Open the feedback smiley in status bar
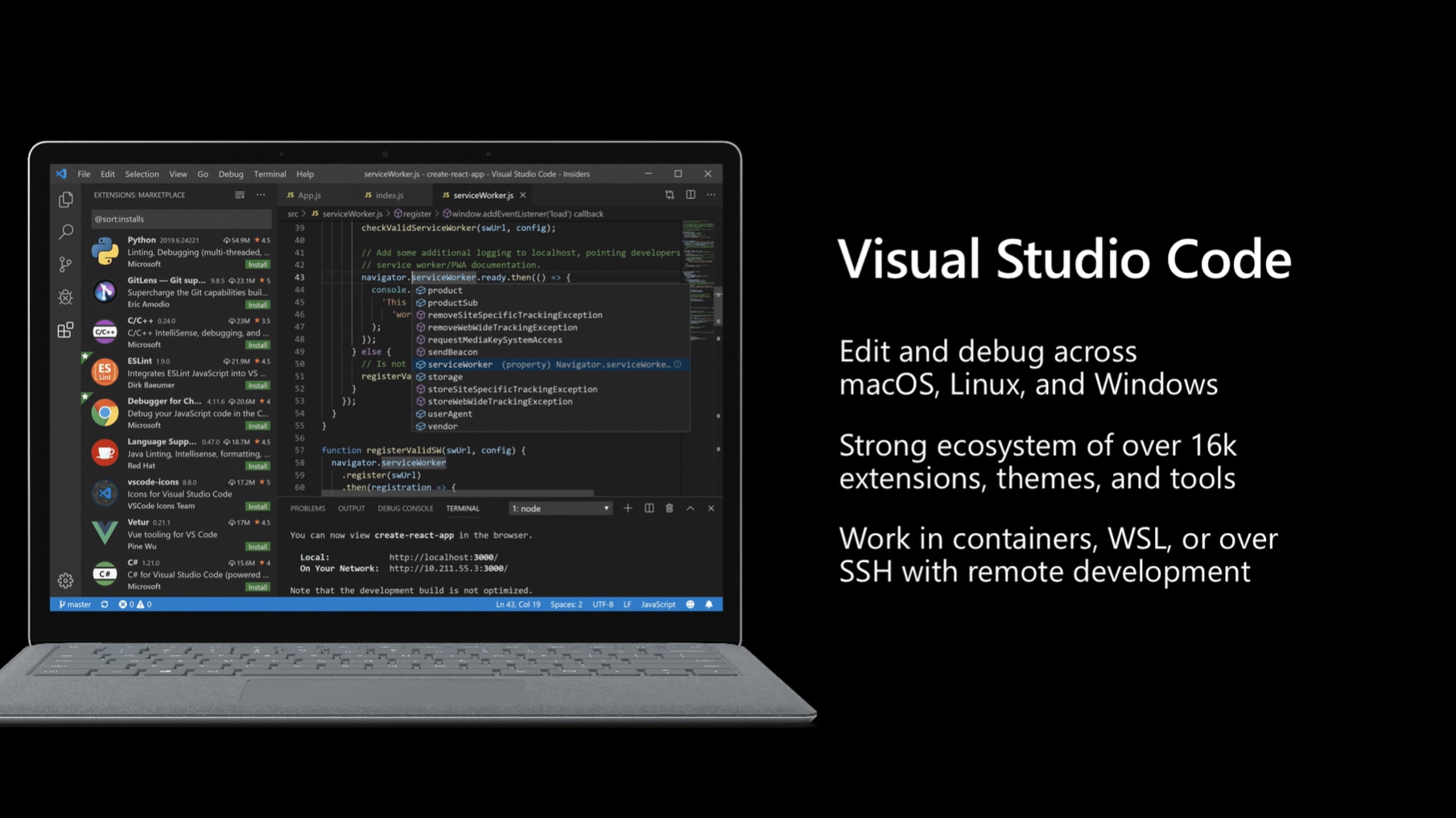Viewport: 1456px width, 818px height. click(691, 605)
